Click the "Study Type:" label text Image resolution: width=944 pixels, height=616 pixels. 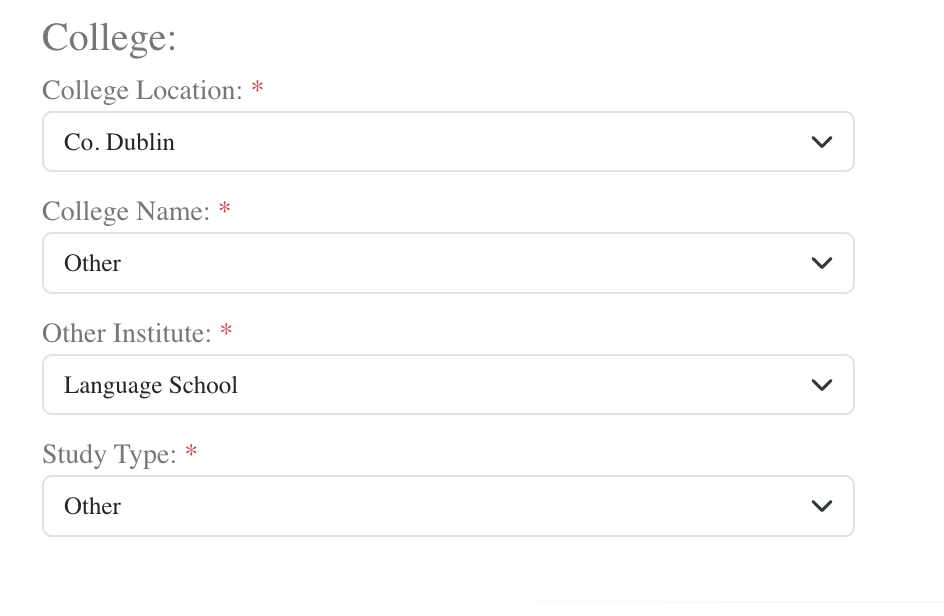110,455
